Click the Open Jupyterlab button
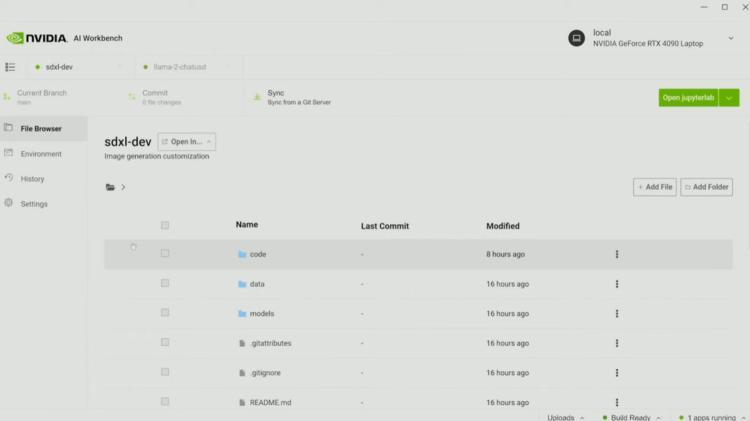This screenshot has height=421, width=750. click(x=688, y=98)
